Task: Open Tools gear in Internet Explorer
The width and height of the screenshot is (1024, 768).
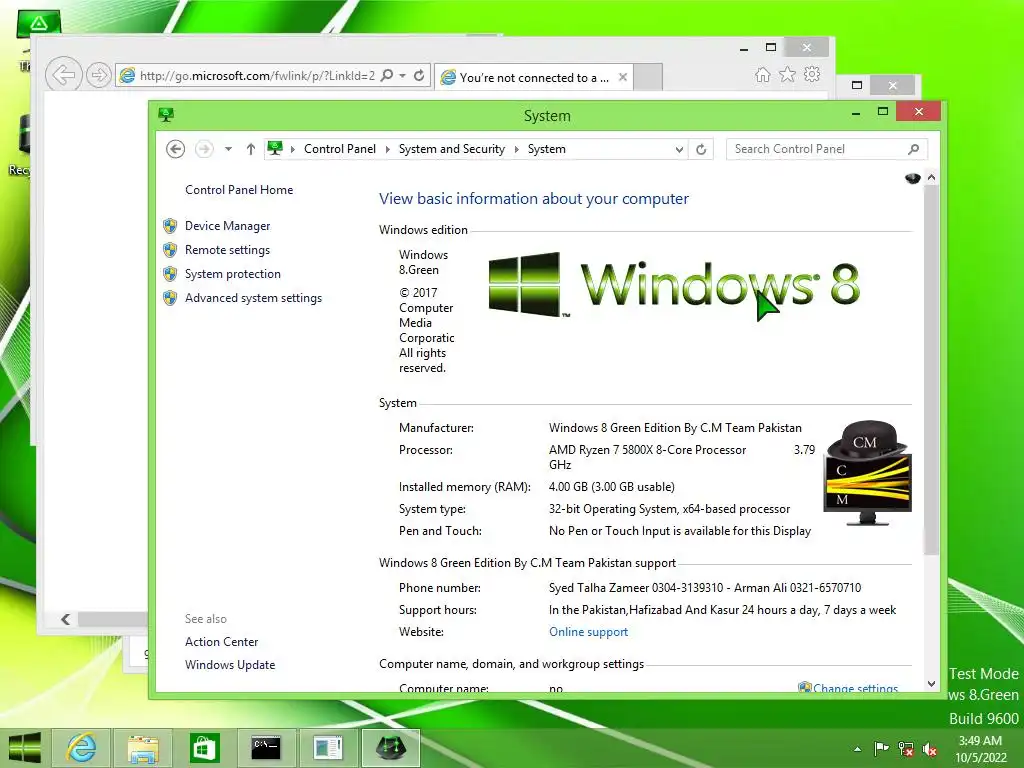Action: tap(812, 74)
